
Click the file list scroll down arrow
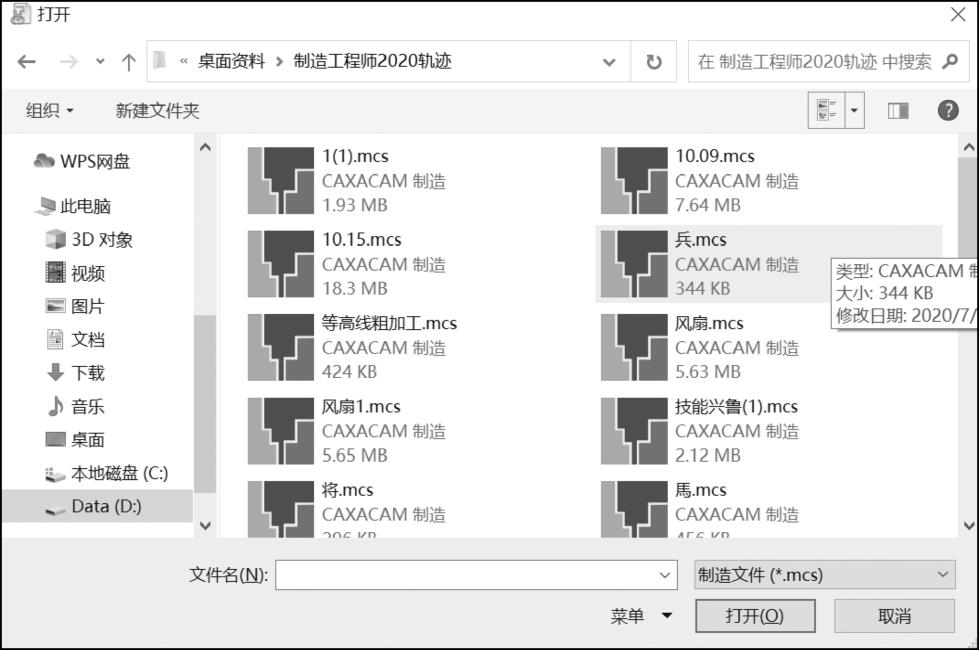click(969, 526)
